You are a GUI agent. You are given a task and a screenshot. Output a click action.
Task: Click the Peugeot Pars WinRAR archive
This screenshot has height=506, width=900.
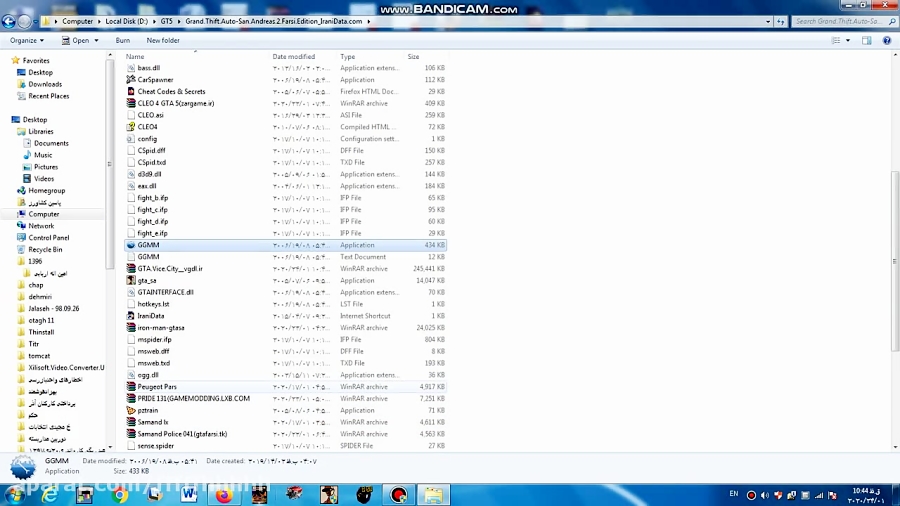click(x=157, y=386)
